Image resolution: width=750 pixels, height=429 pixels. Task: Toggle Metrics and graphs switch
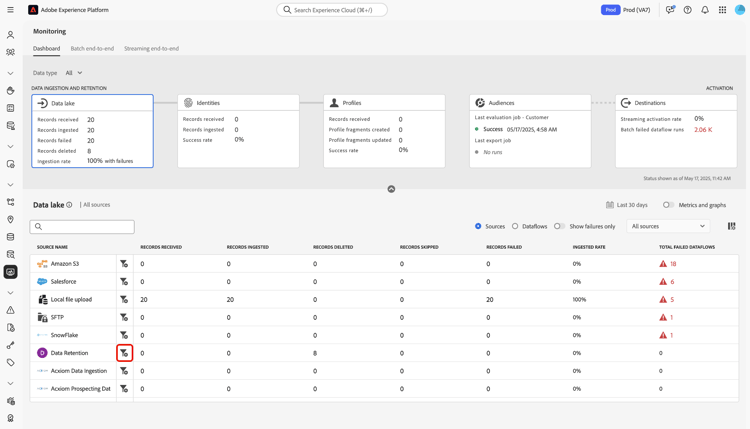[x=668, y=205]
